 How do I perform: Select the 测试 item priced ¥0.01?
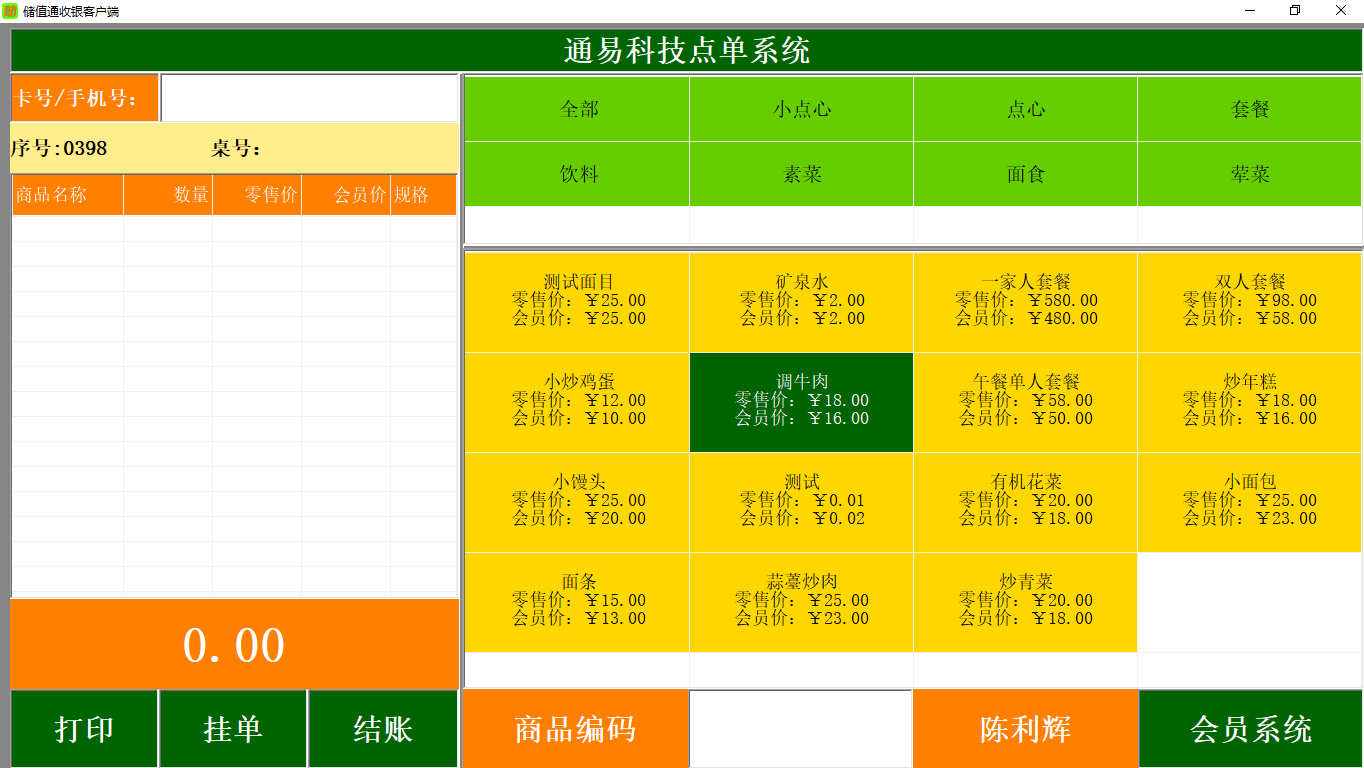click(x=801, y=502)
